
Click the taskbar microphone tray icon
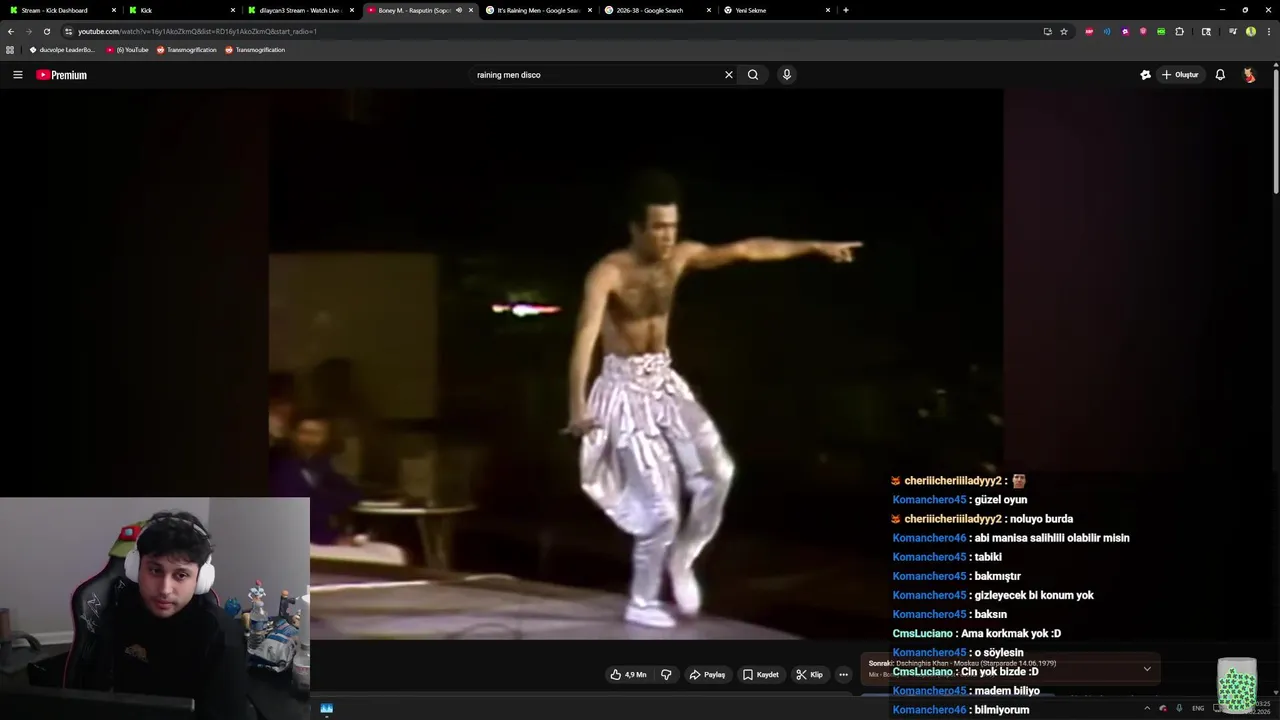[x=1179, y=708]
